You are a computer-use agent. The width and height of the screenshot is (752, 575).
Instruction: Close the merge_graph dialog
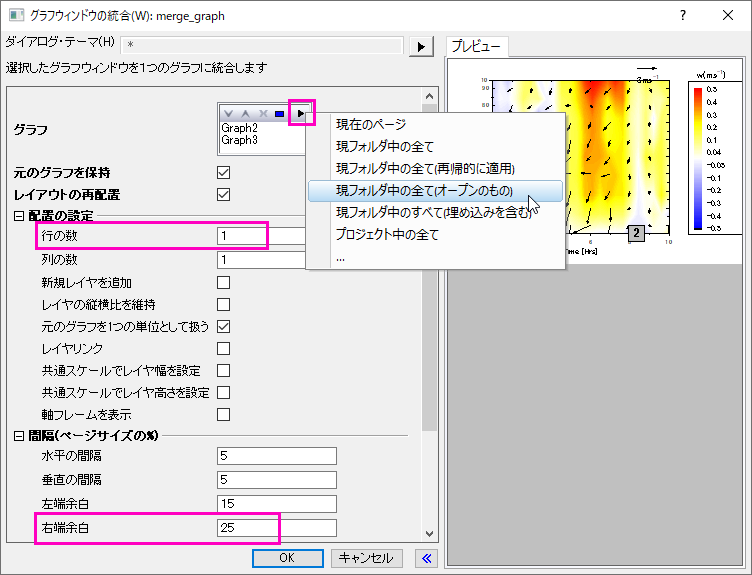(x=728, y=15)
